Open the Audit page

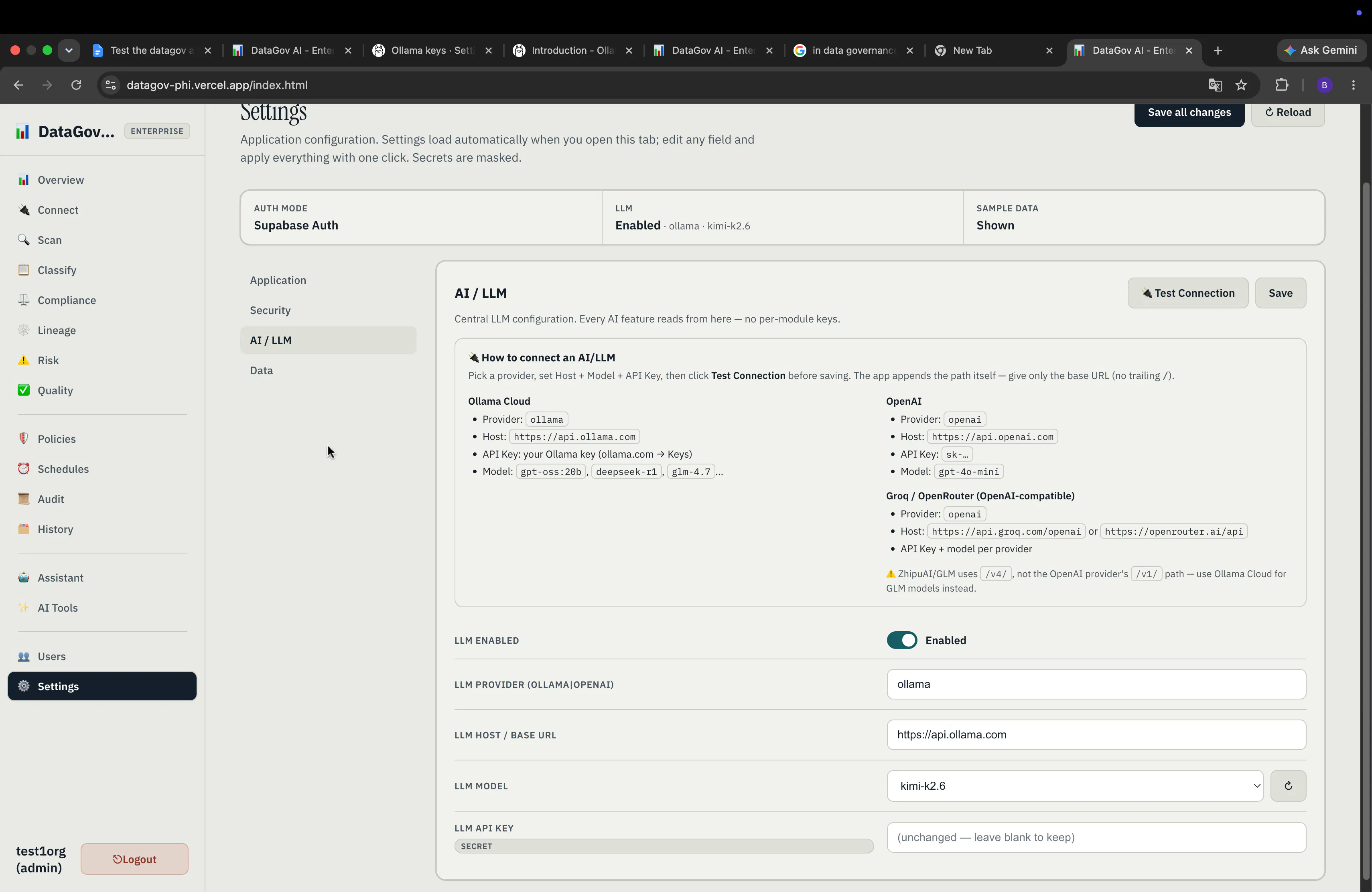click(102, 499)
